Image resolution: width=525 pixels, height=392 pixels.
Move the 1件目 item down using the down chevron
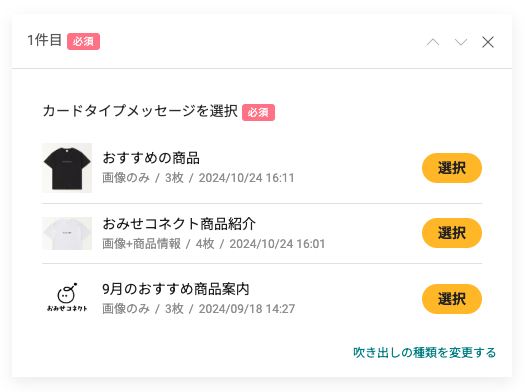[x=461, y=42]
